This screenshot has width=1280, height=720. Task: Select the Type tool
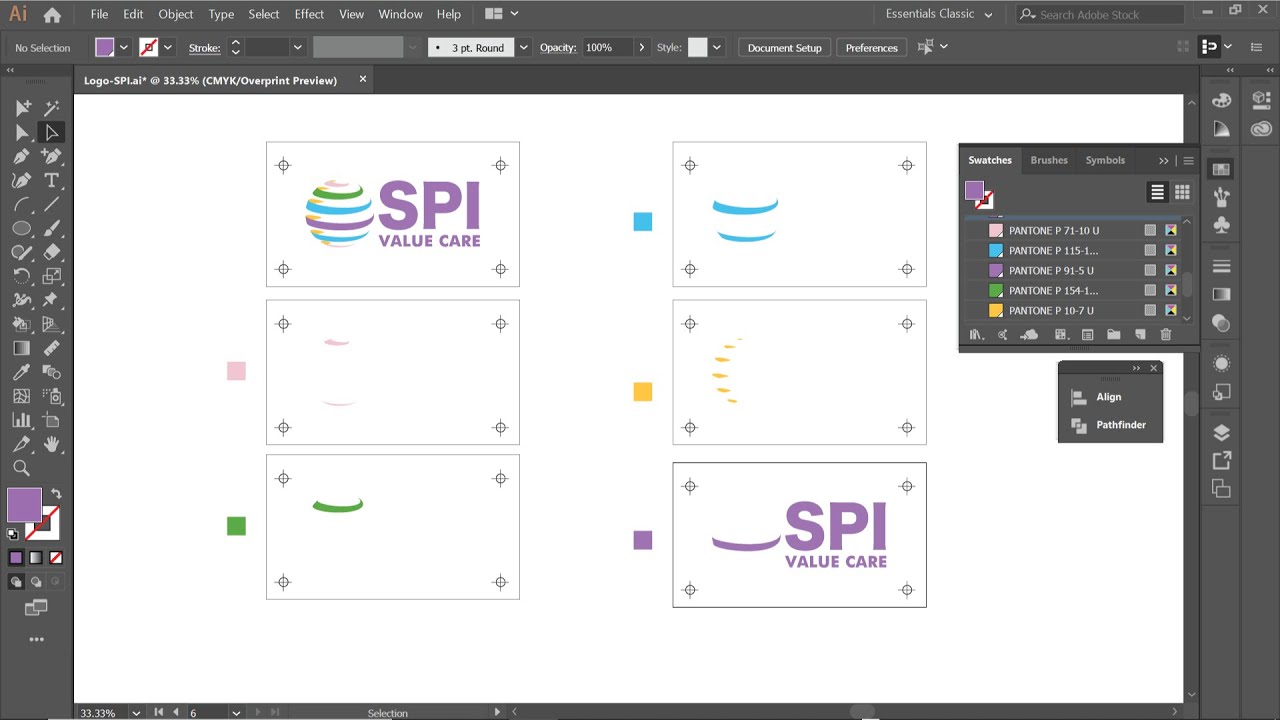pyautogui.click(x=51, y=180)
